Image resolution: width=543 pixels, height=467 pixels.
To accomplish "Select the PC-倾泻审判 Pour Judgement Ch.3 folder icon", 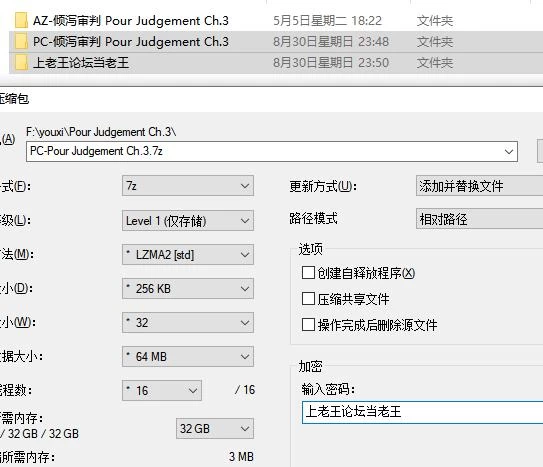I will click(x=21, y=42).
